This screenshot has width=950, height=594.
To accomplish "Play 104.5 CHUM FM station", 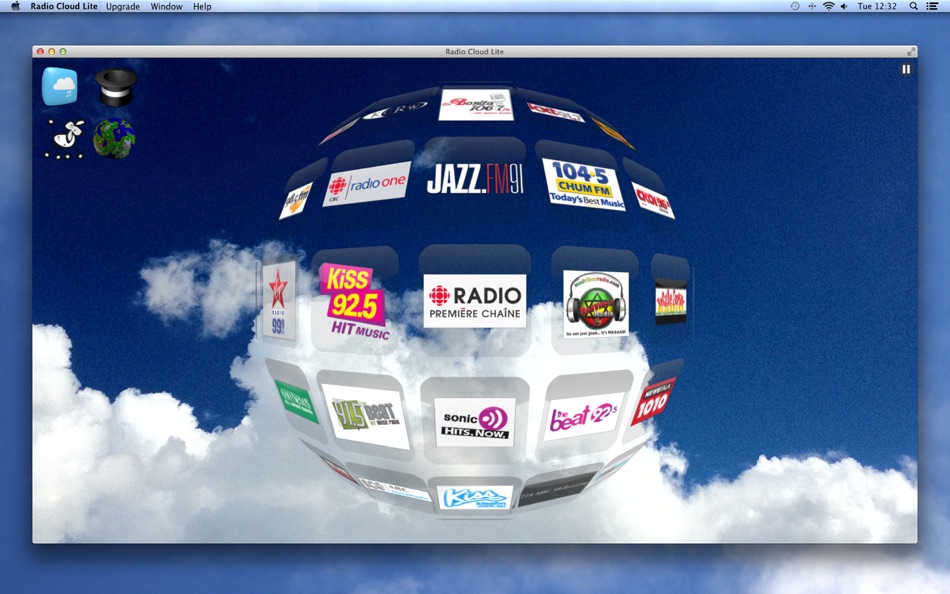I will click(584, 184).
